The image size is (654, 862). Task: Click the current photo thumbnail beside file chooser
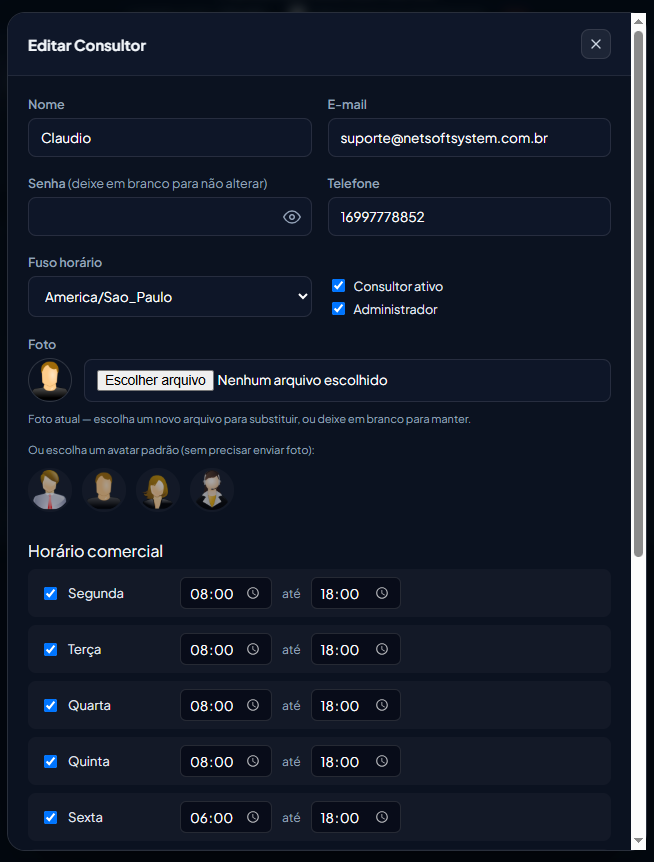(50, 380)
